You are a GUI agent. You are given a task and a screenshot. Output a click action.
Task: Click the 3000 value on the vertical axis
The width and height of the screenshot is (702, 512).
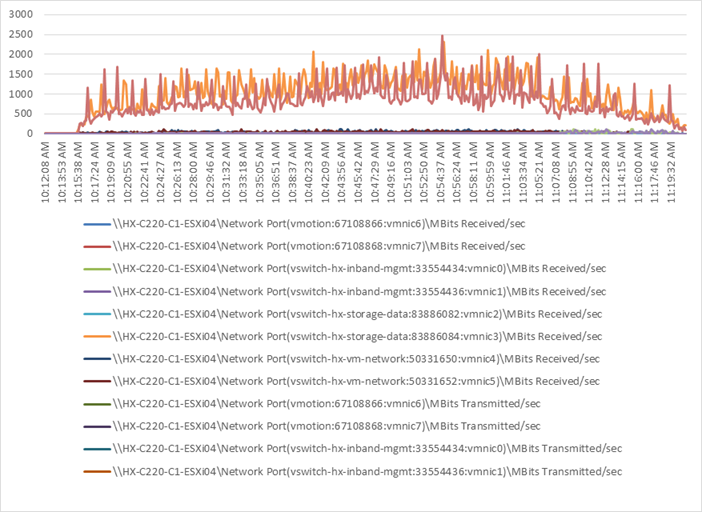point(21,14)
